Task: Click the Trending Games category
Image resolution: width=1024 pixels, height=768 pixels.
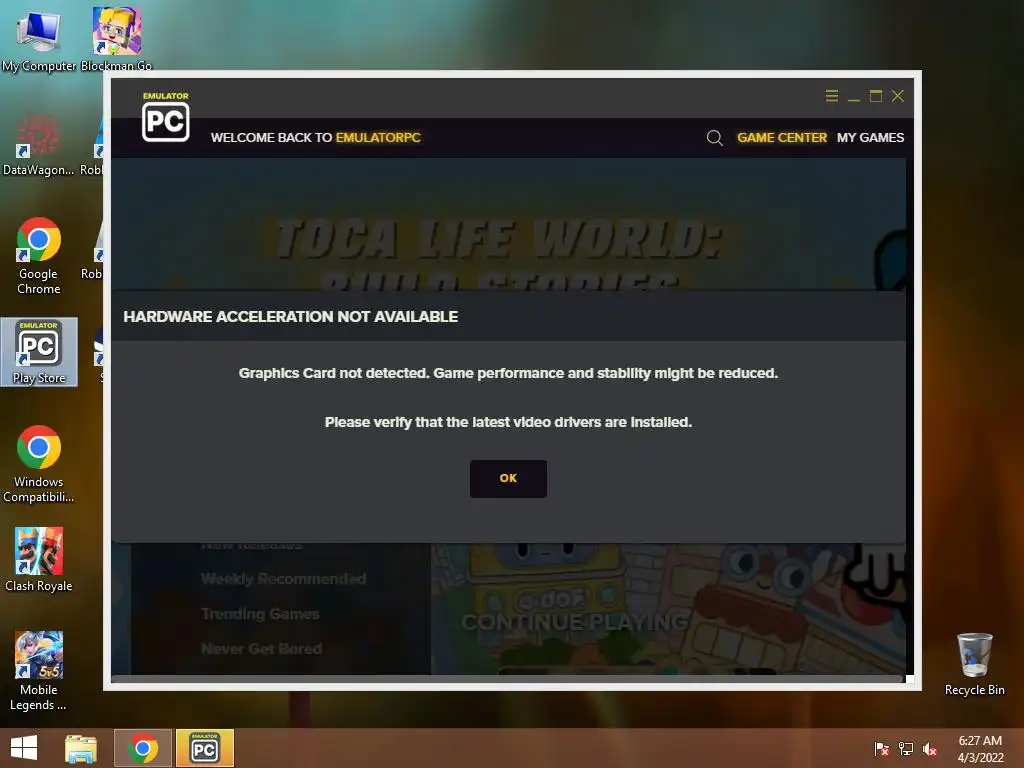Action: (260, 614)
